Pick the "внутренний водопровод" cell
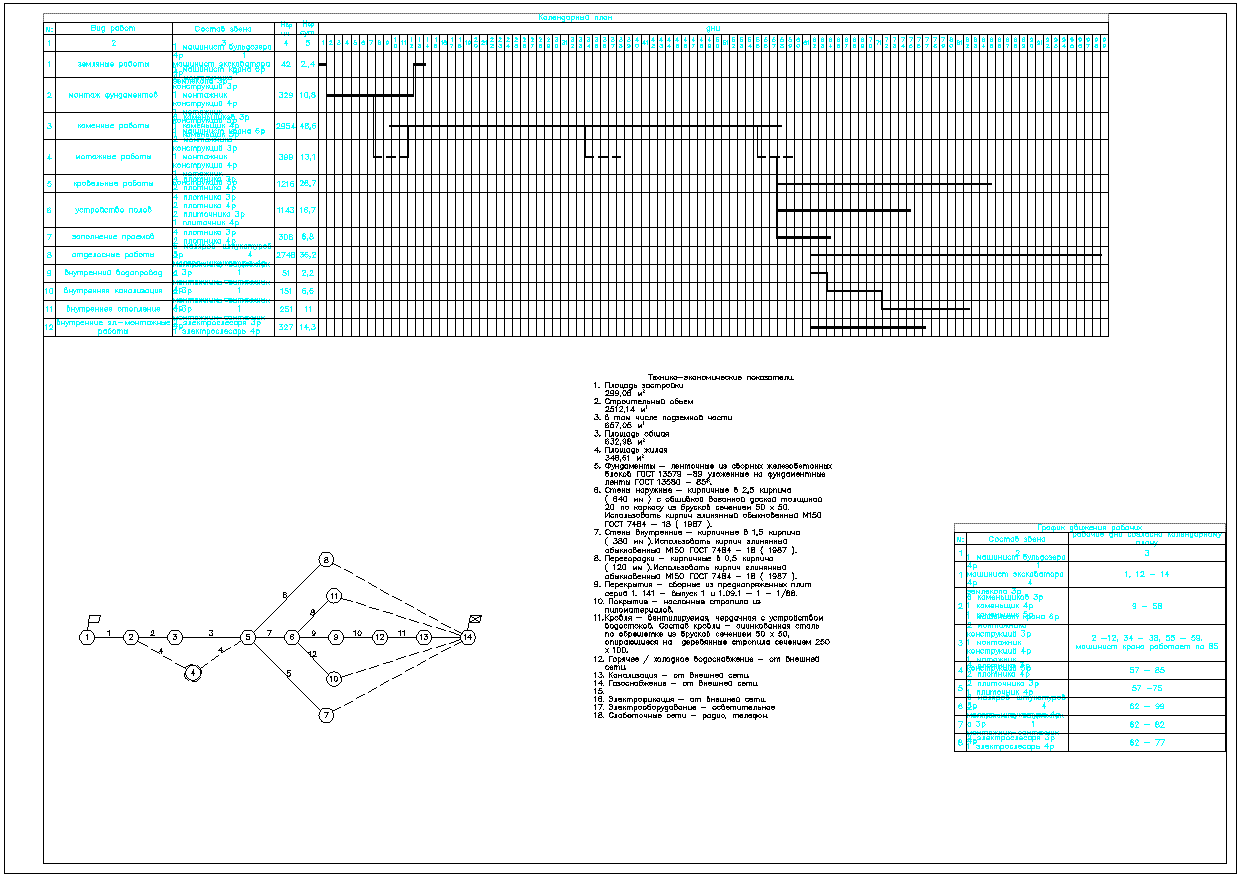This screenshot has width=1242, height=877. [114, 272]
